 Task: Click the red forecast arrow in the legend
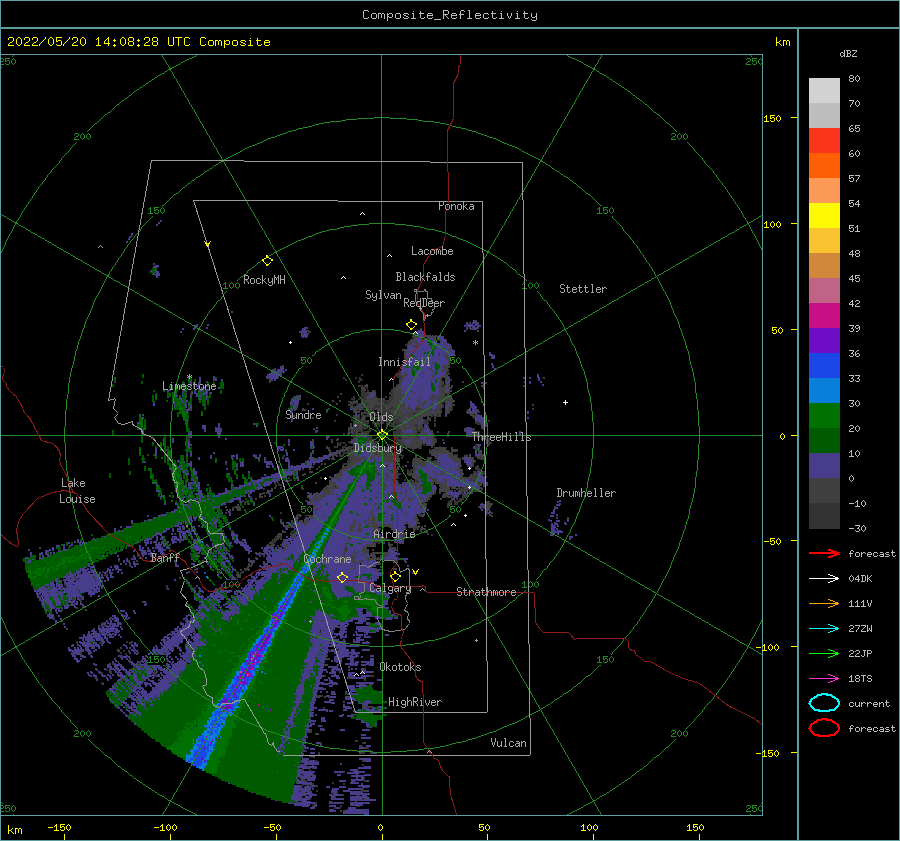click(824, 553)
